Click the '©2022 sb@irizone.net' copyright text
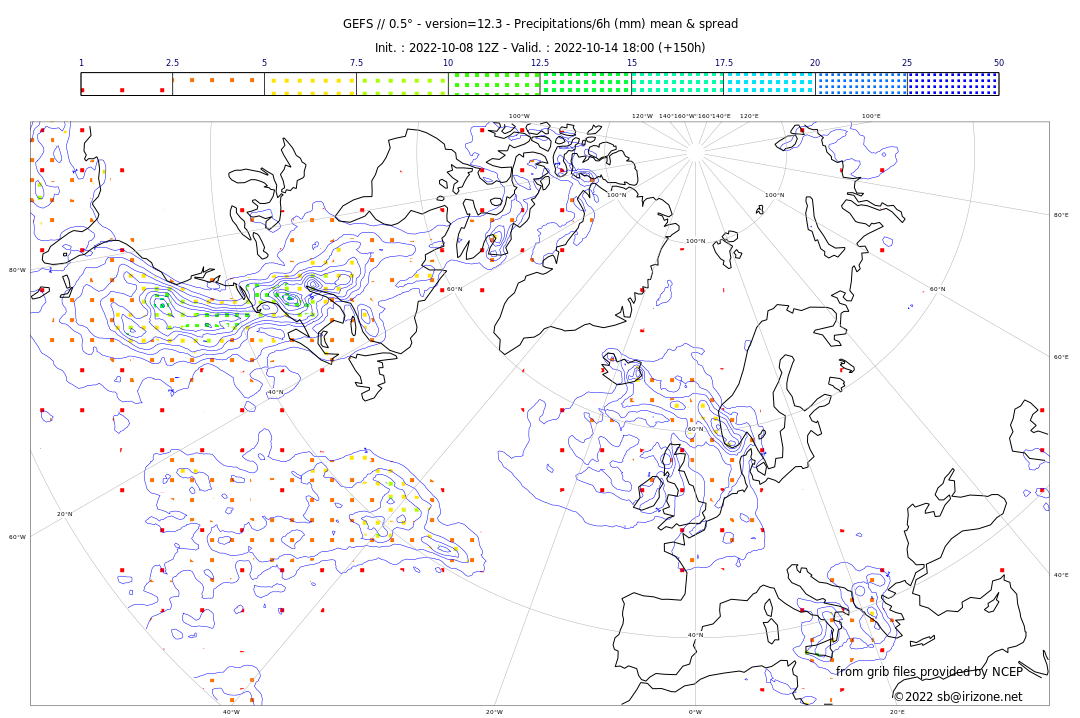 click(x=958, y=697)
